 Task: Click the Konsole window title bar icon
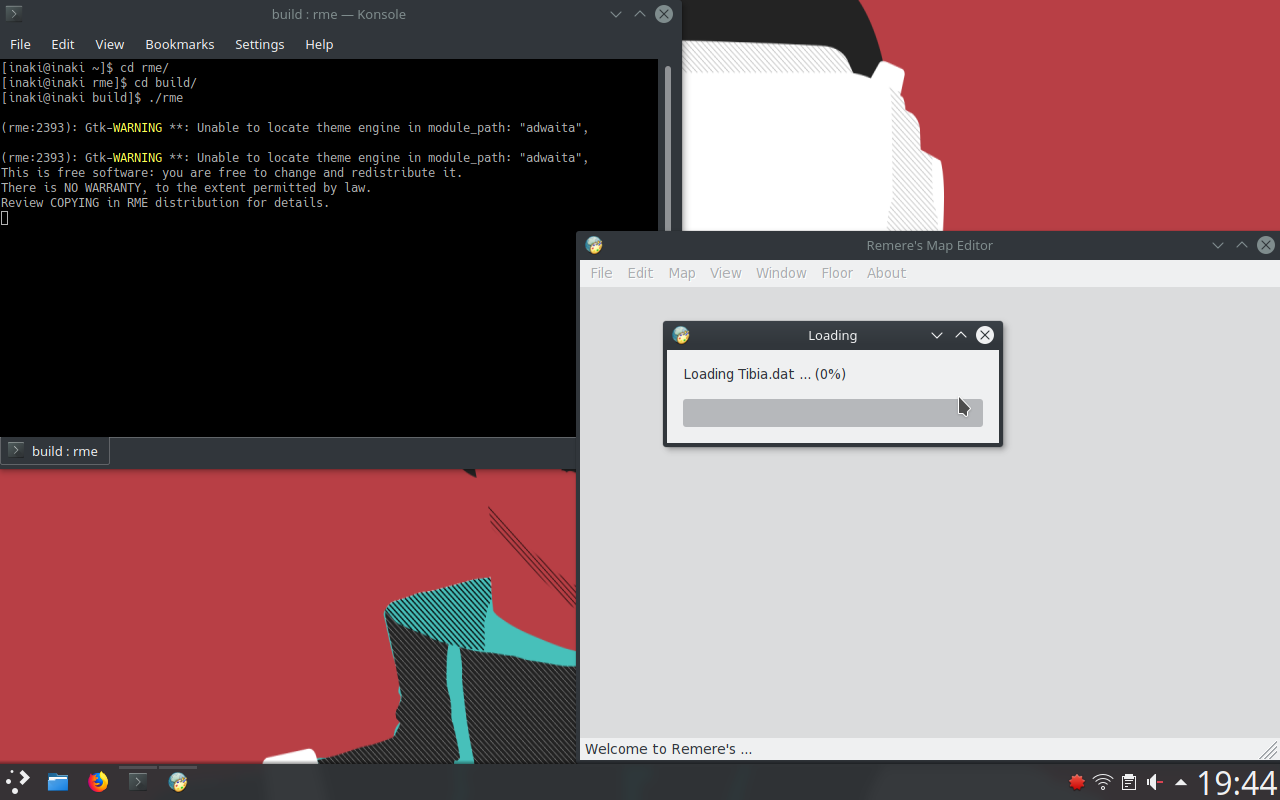(x=14, y=14)
